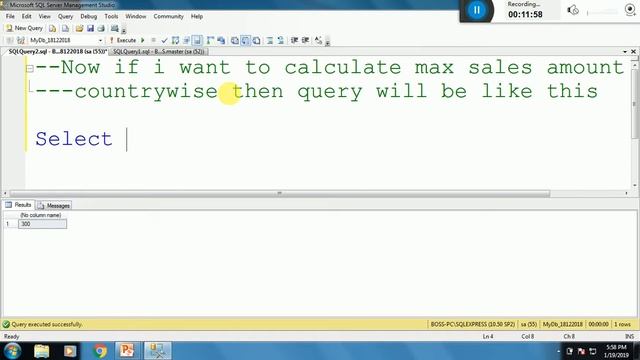Click the Activity Monitor toolbar icon

115,29
